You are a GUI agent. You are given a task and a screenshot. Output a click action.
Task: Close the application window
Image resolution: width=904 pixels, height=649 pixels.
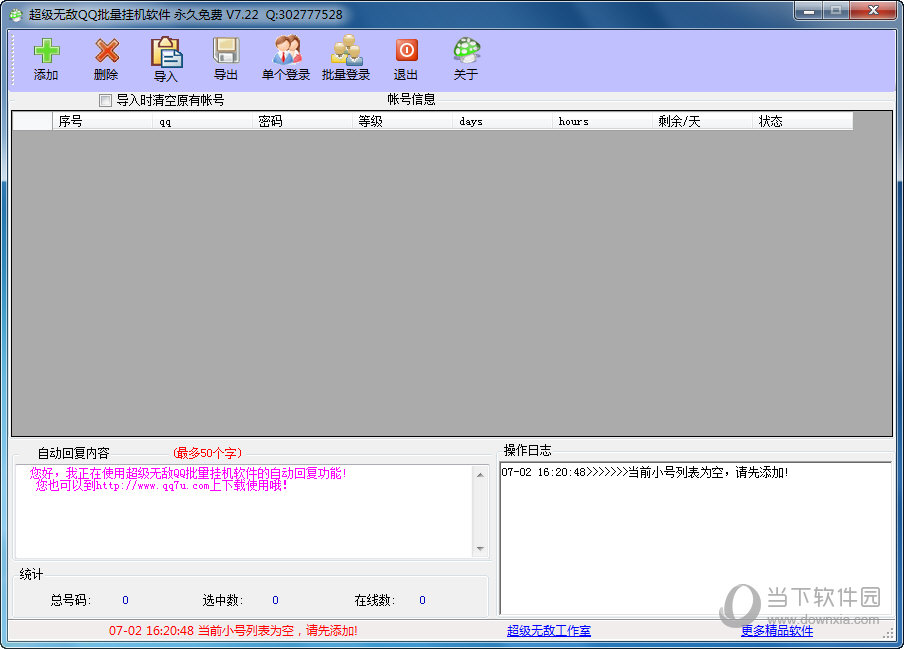click(873, 11)
